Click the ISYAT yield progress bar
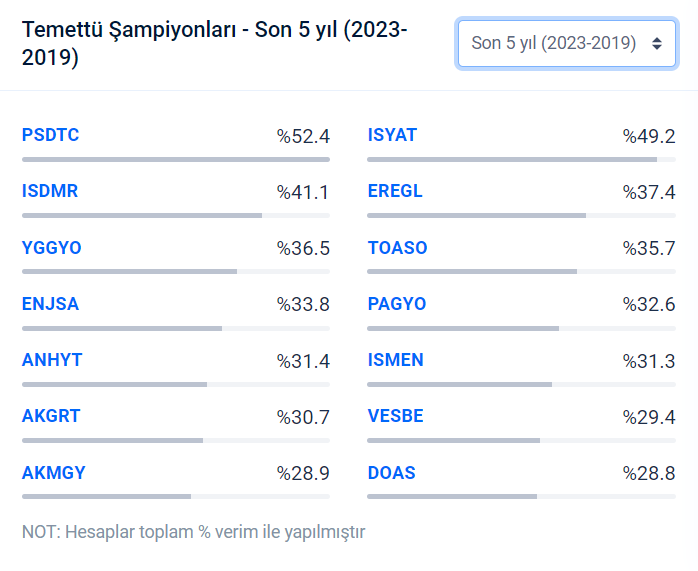Image resolution: width=698 pixels, height=571 pixels. [522, 159]
